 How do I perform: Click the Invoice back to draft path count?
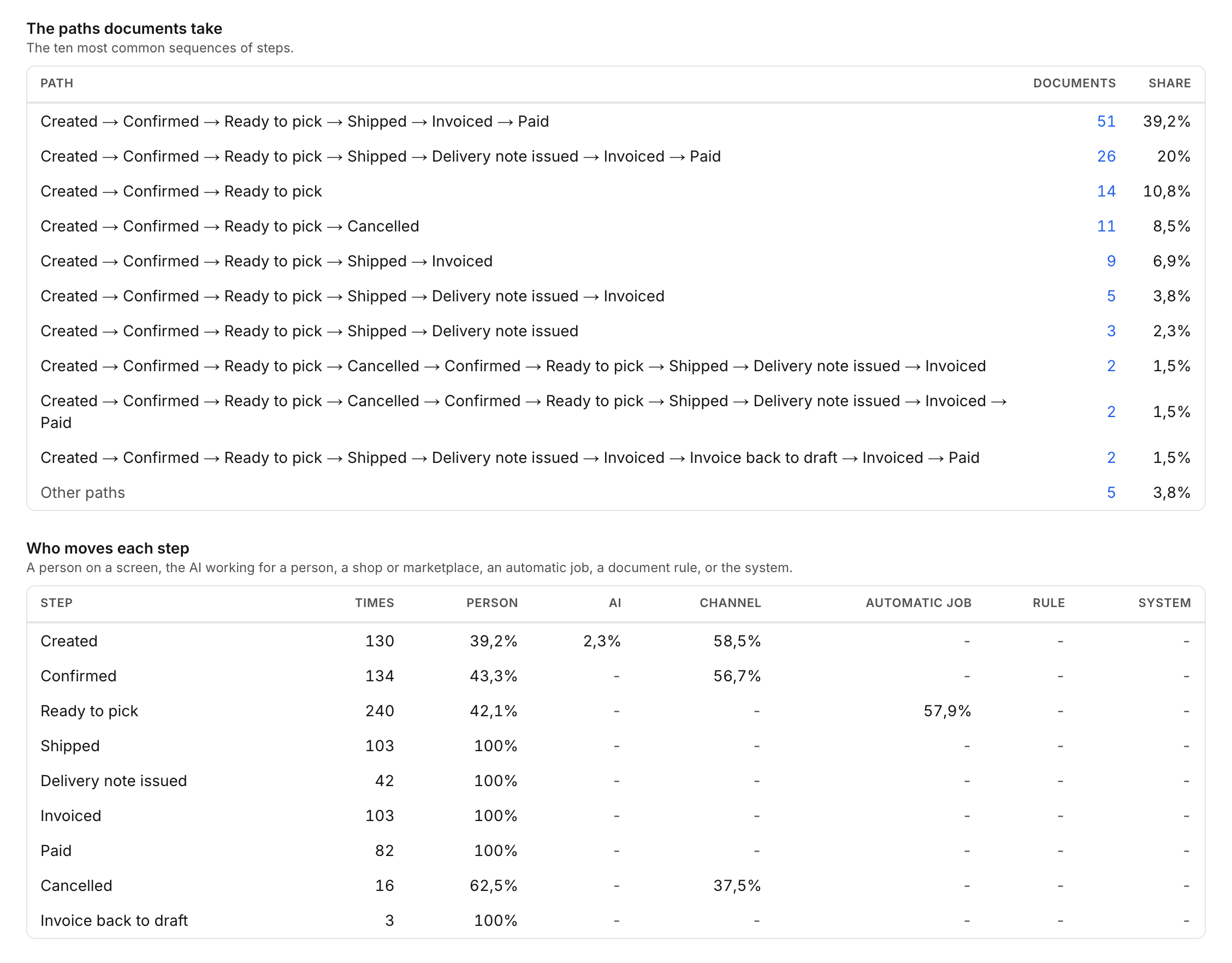1111,458
